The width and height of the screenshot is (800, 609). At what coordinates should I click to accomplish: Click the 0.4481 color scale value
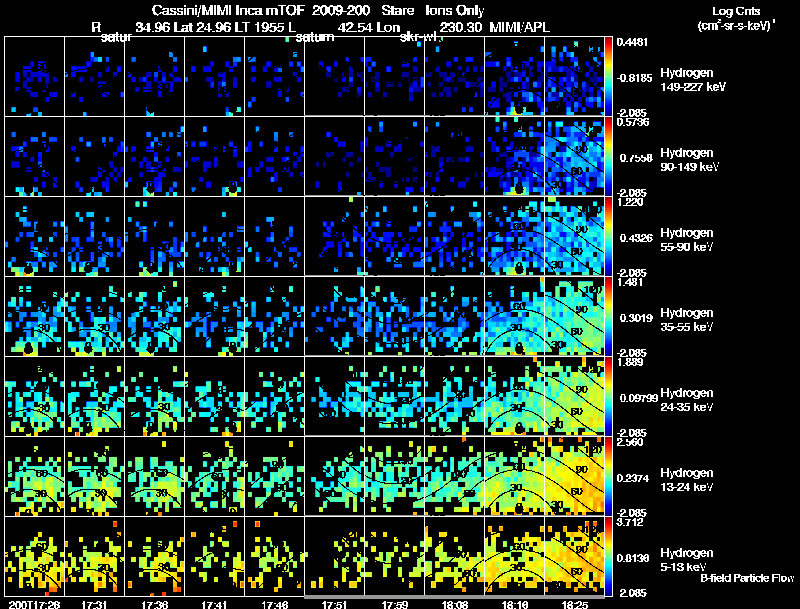pos(632,42)
